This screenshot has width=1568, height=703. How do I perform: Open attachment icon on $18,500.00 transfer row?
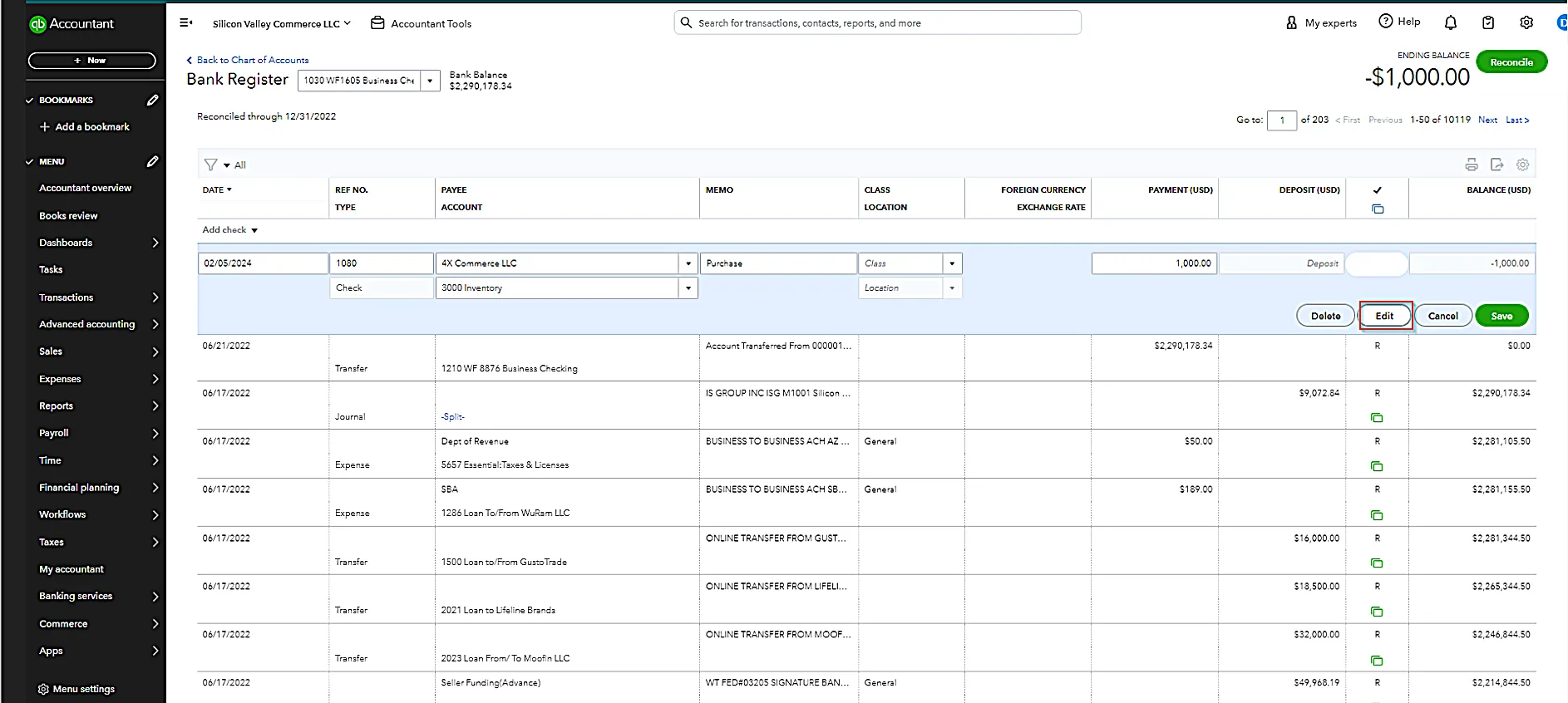coord(1377,612)
